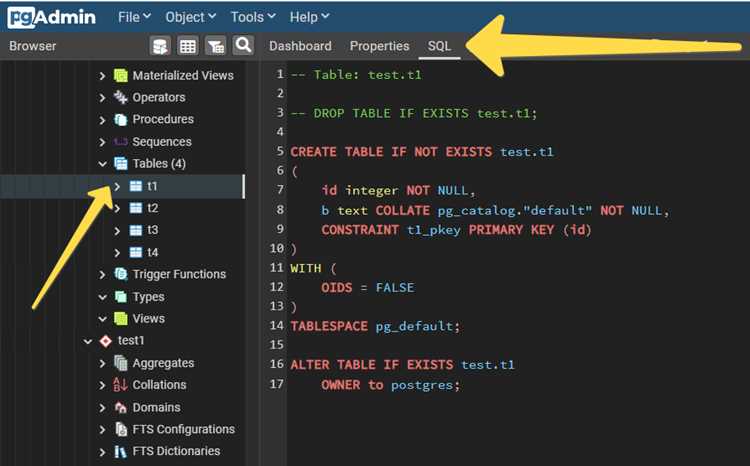The width and height of the screenshot is (750, 466).
Task: Expand the Trigger Functions node
Action: pos(102,275)
